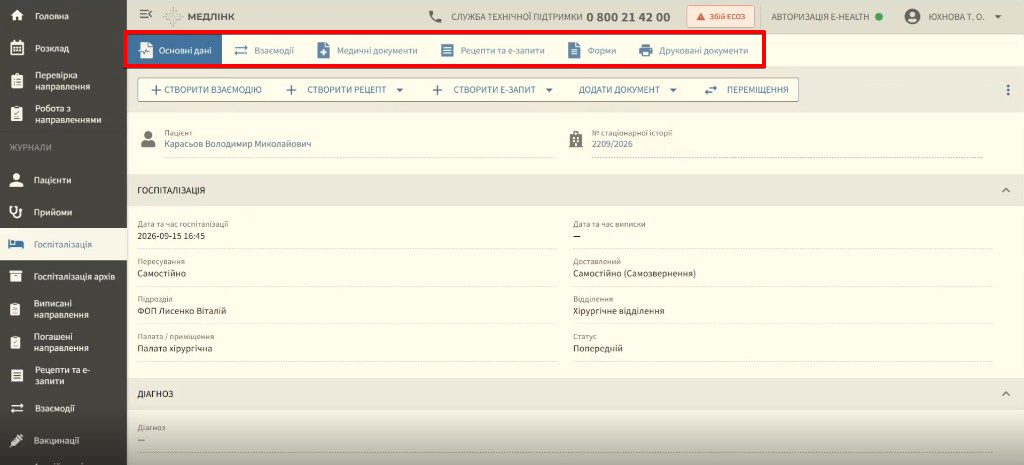
Task: Click hospital building icon by history number
Action: click(x=575, y=139)
